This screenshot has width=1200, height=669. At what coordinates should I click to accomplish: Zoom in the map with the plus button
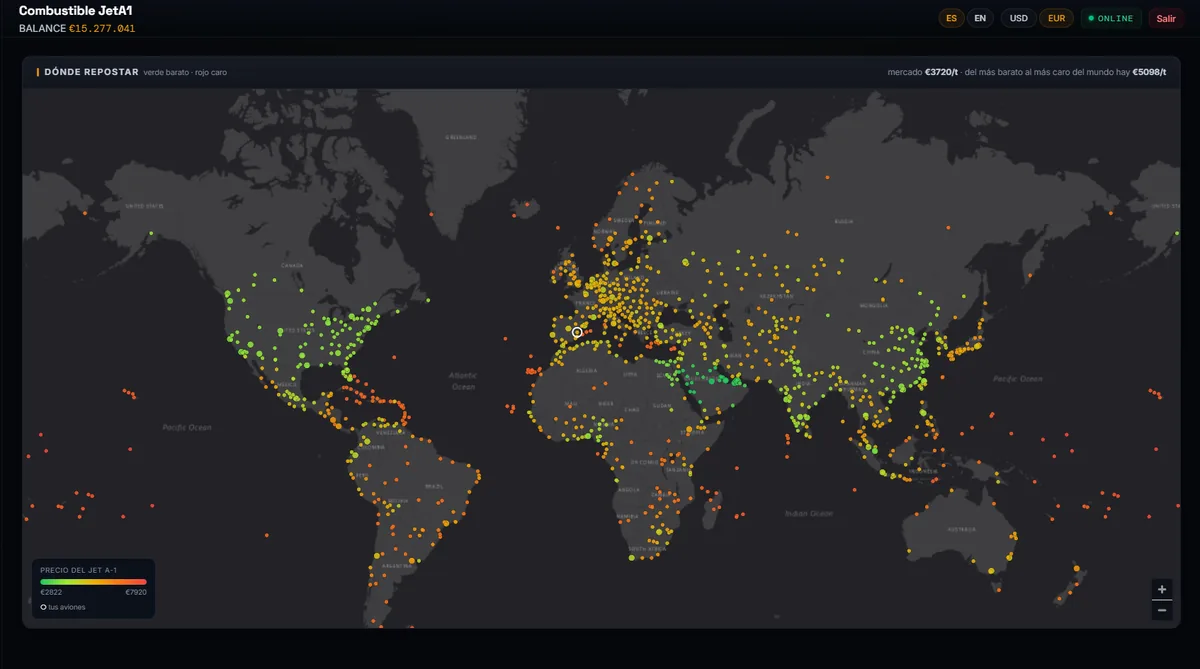[1161, 589]
